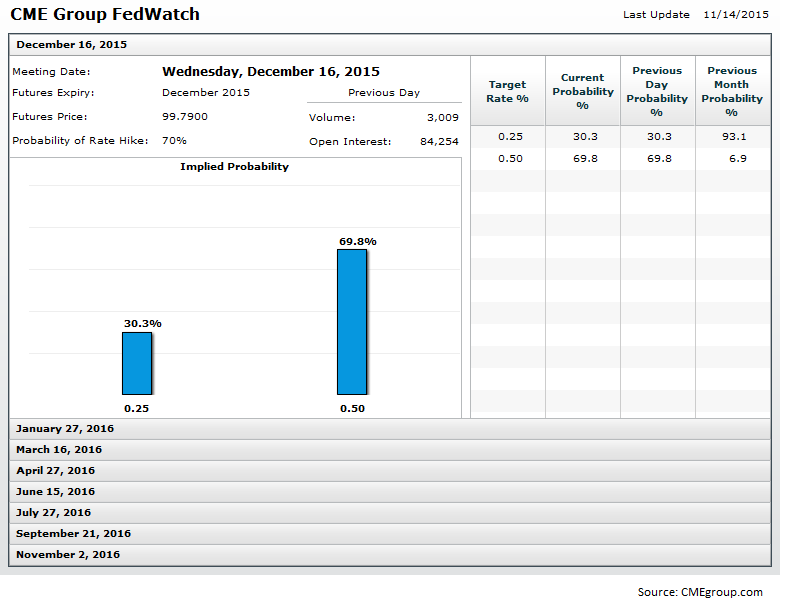
Task: Click the Previous Day Probability % header
Action: click(657, 91)
